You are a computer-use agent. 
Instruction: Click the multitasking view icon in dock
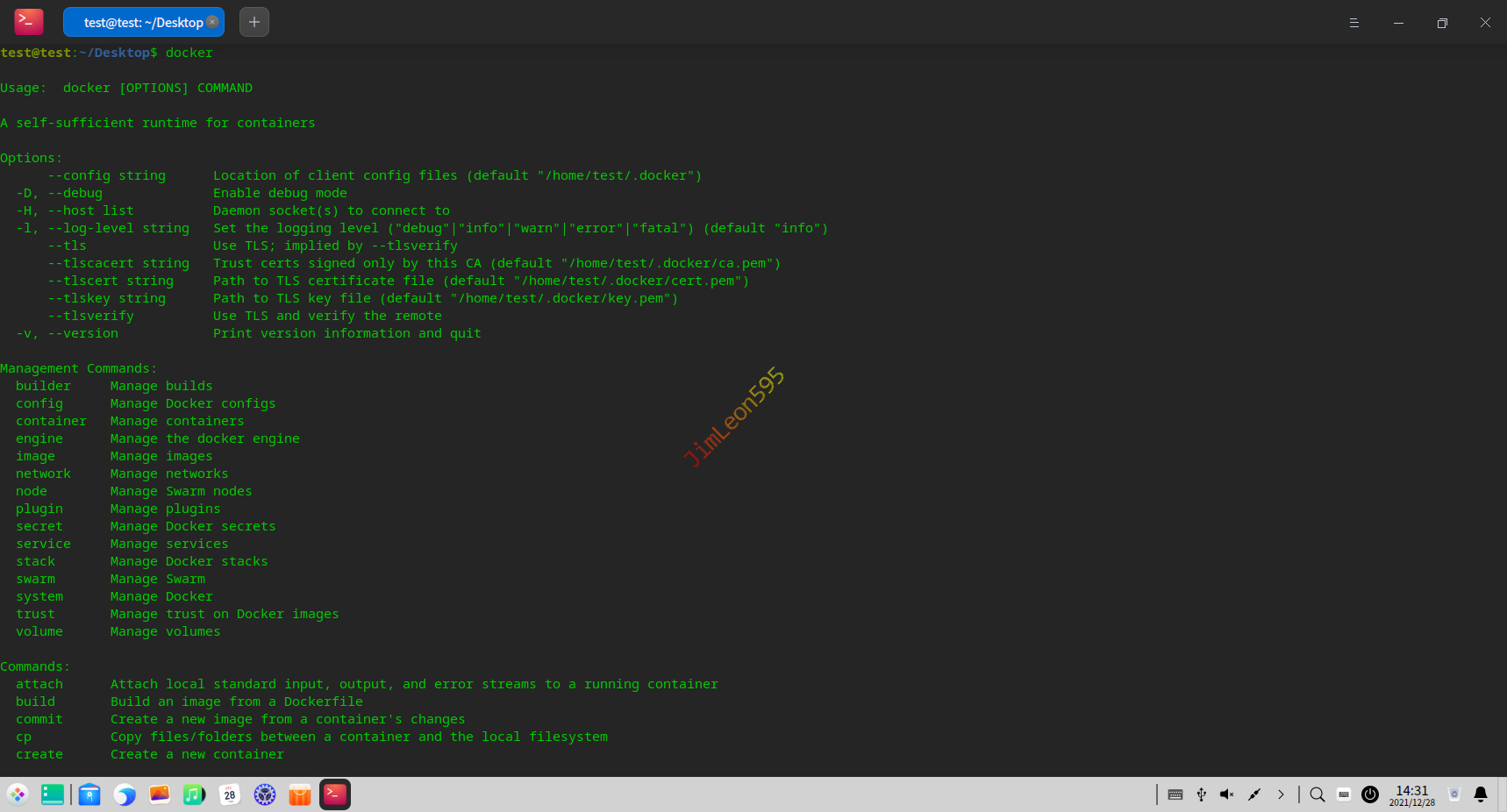[x=53, y=794]
